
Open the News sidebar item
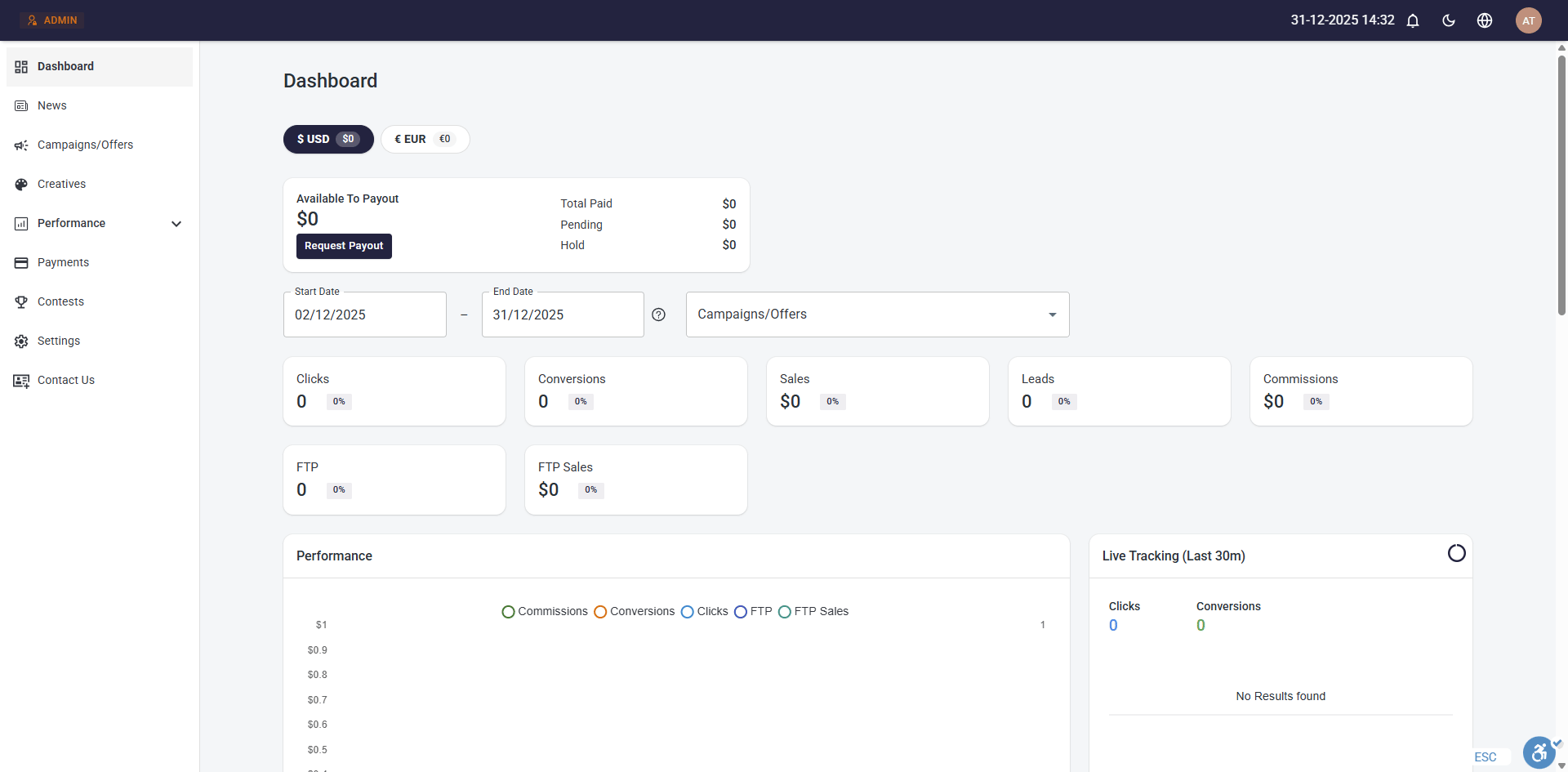[x=51, y=105]
